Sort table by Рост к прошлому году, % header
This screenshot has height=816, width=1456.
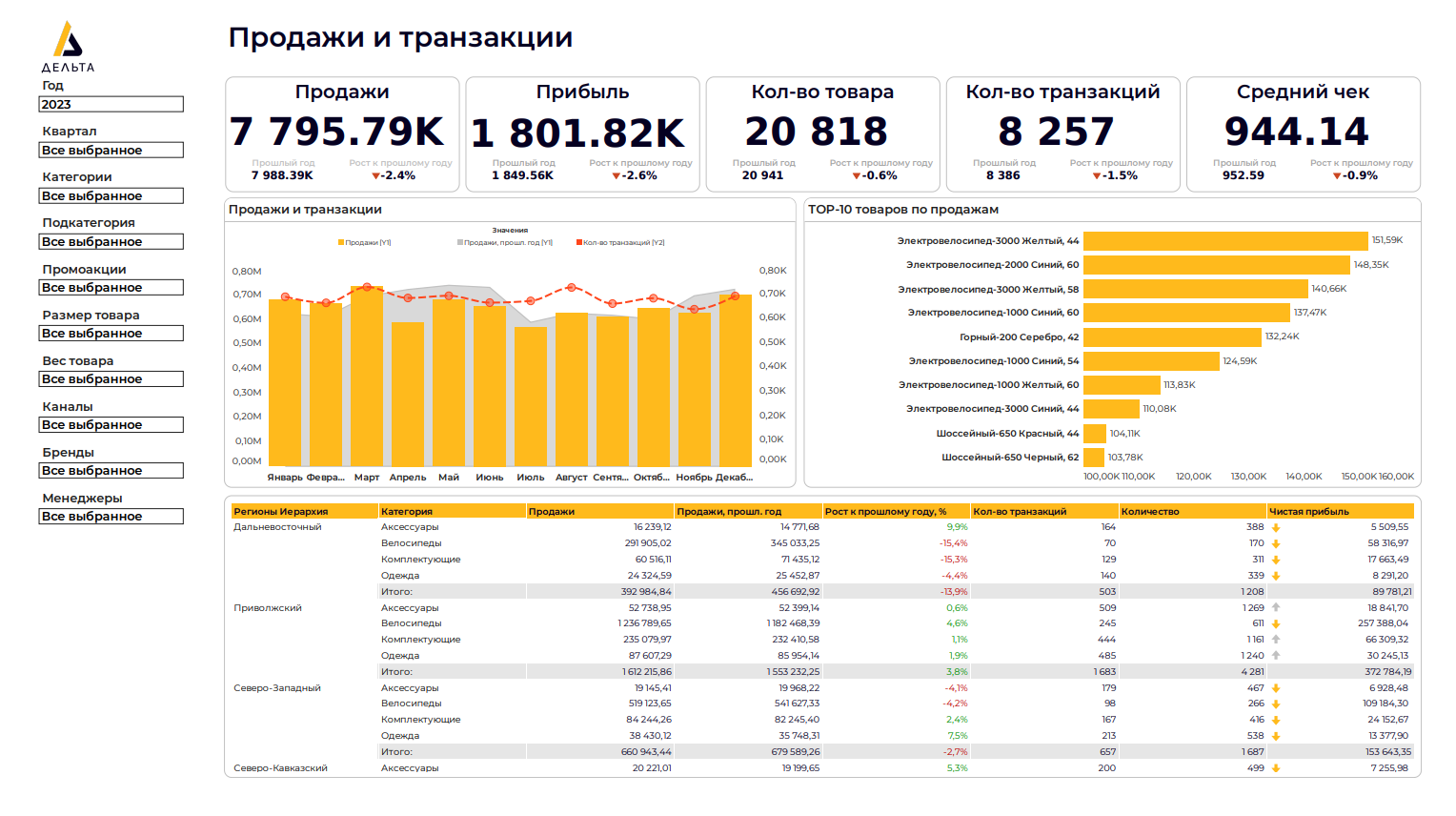[896, 511]
